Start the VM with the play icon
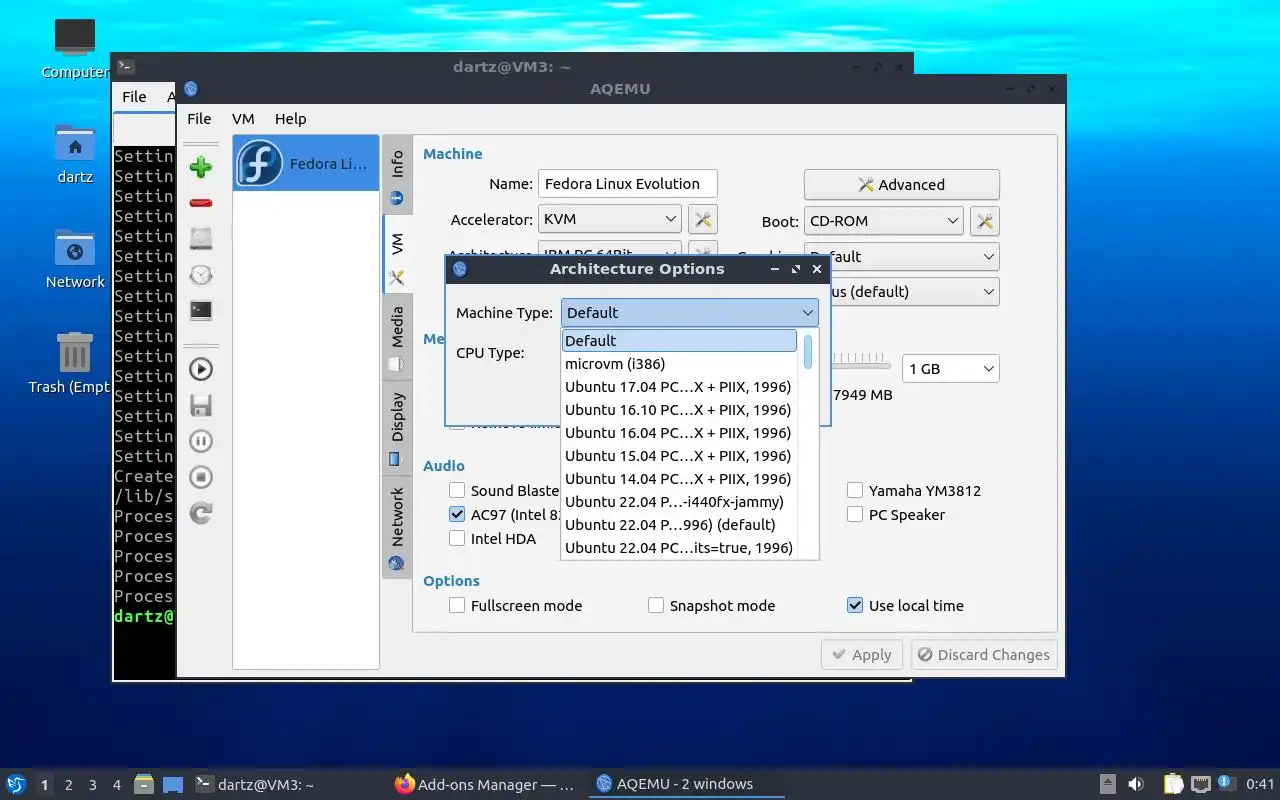Viewport: 1280px width, 800px height. point(201,369)
